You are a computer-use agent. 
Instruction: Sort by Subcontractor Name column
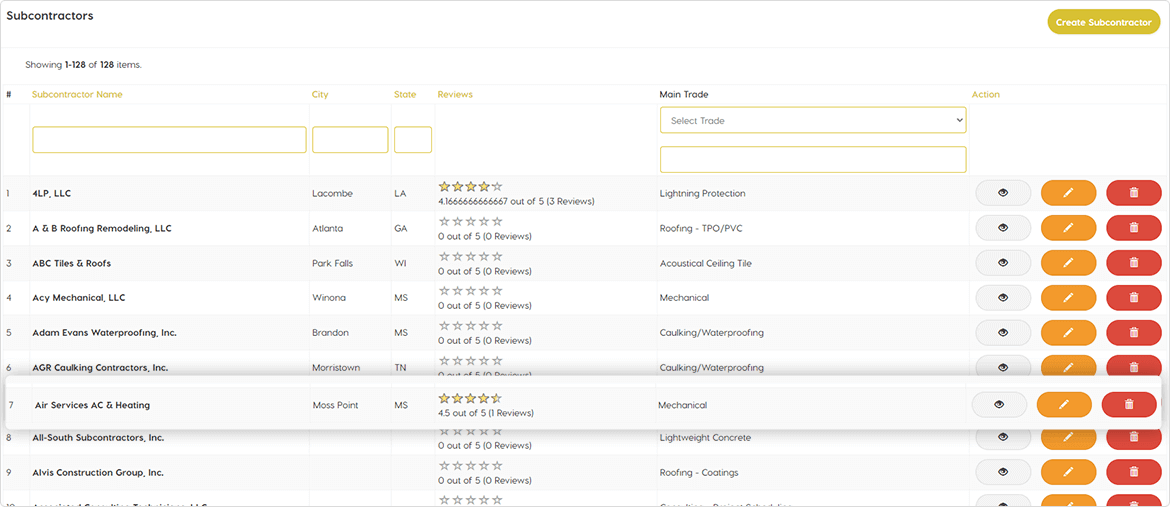[x=78, y=95]
